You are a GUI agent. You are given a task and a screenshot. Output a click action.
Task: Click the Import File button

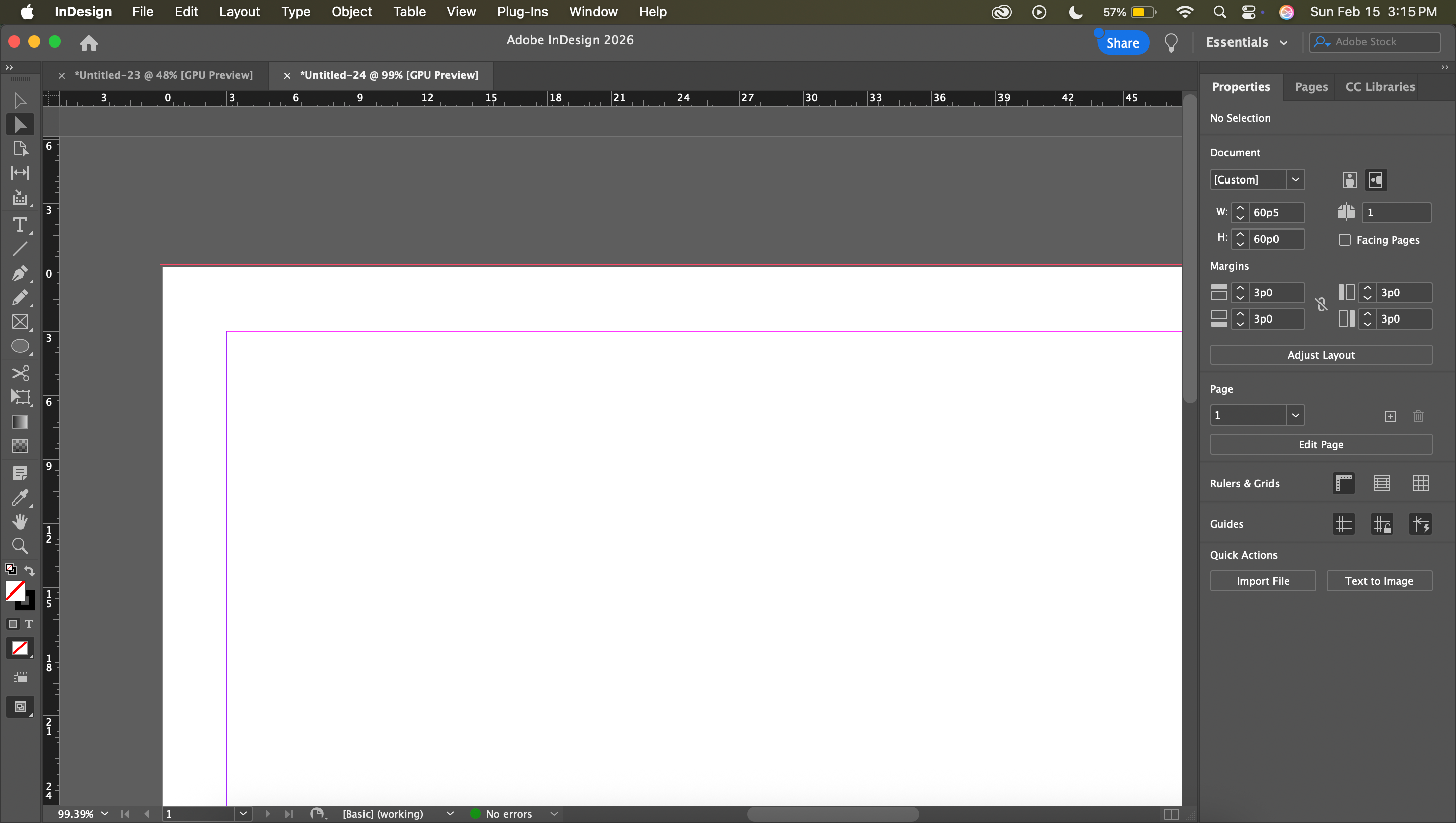[1262, 581]
